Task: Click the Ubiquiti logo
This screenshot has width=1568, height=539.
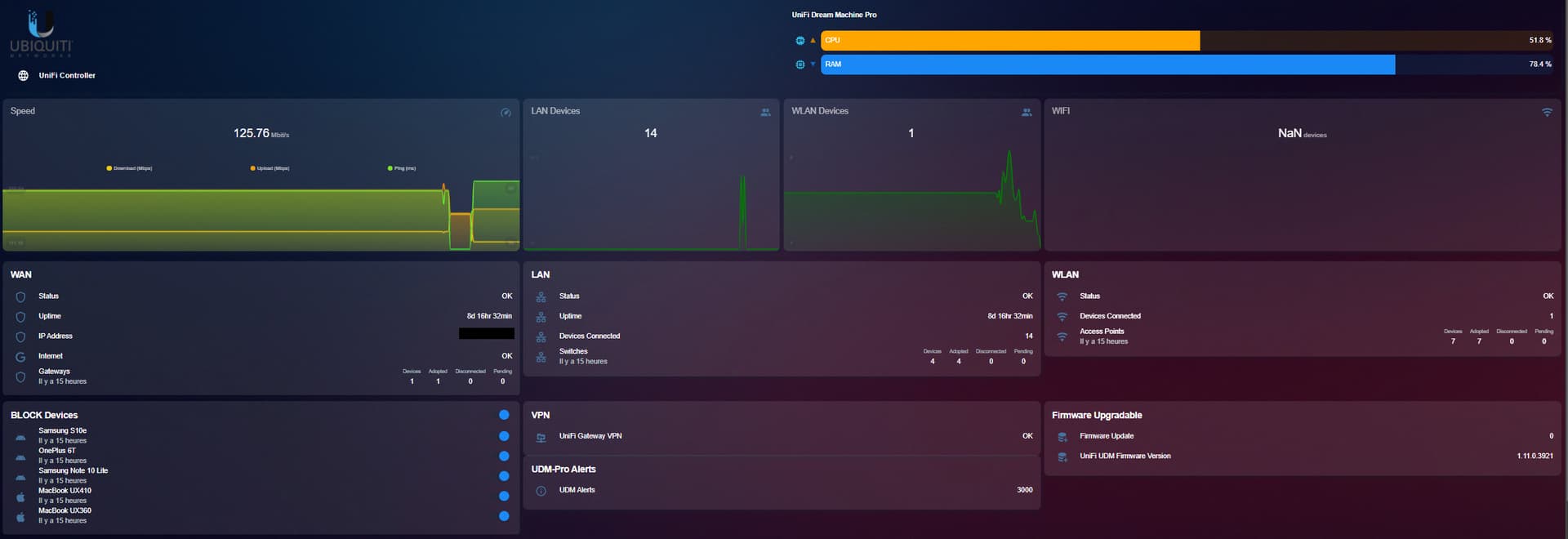Action: [41, 33]
